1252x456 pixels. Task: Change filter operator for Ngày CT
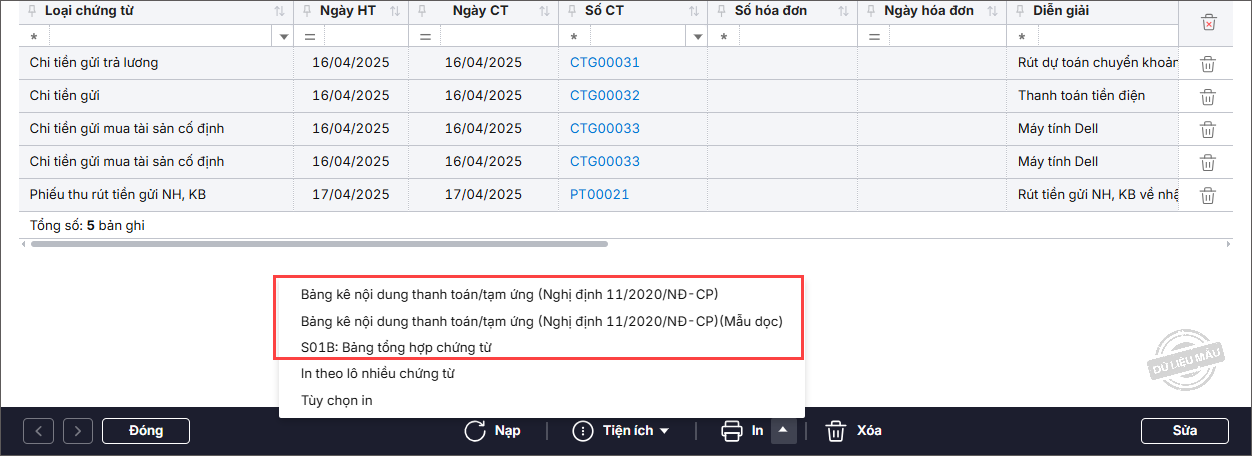pyautogui.click(x=426, y=37)
